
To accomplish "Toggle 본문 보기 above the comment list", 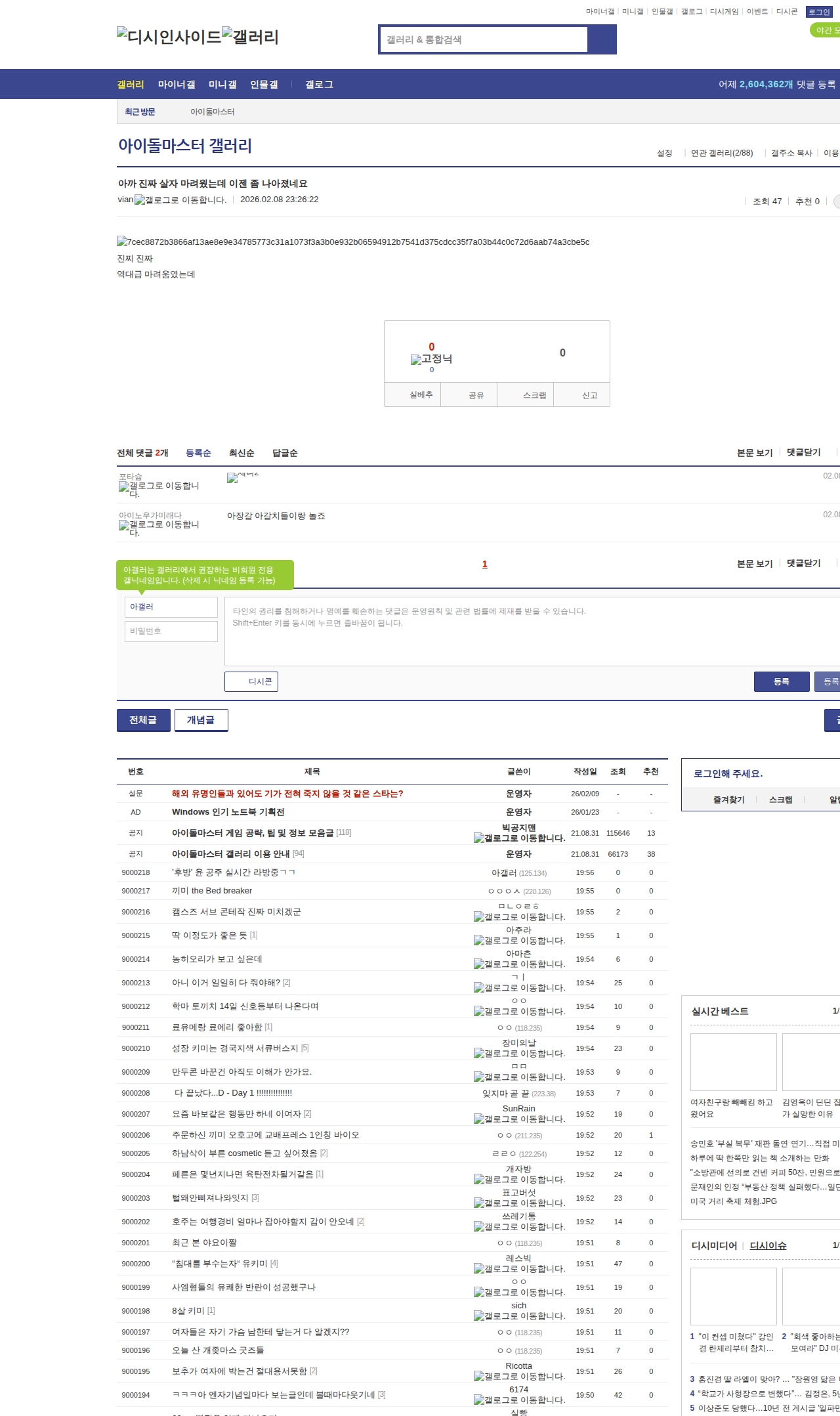I will [755, 452].
